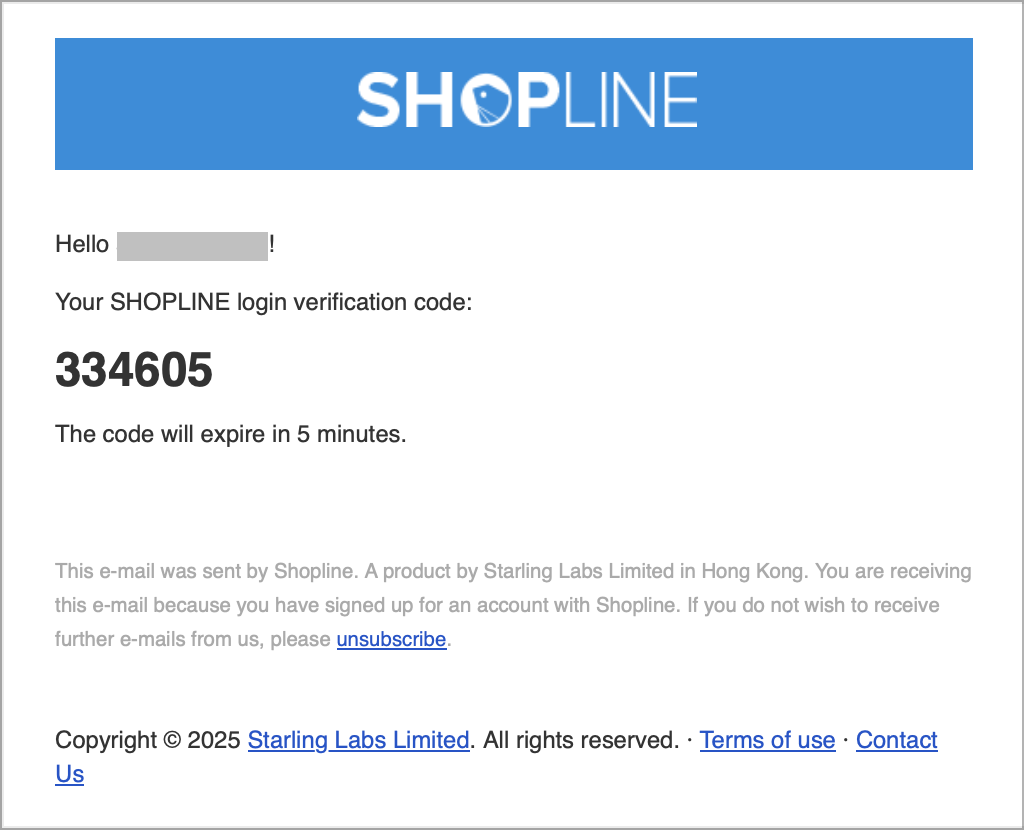Click the 'All rights reserved' text

coord(581,740)
